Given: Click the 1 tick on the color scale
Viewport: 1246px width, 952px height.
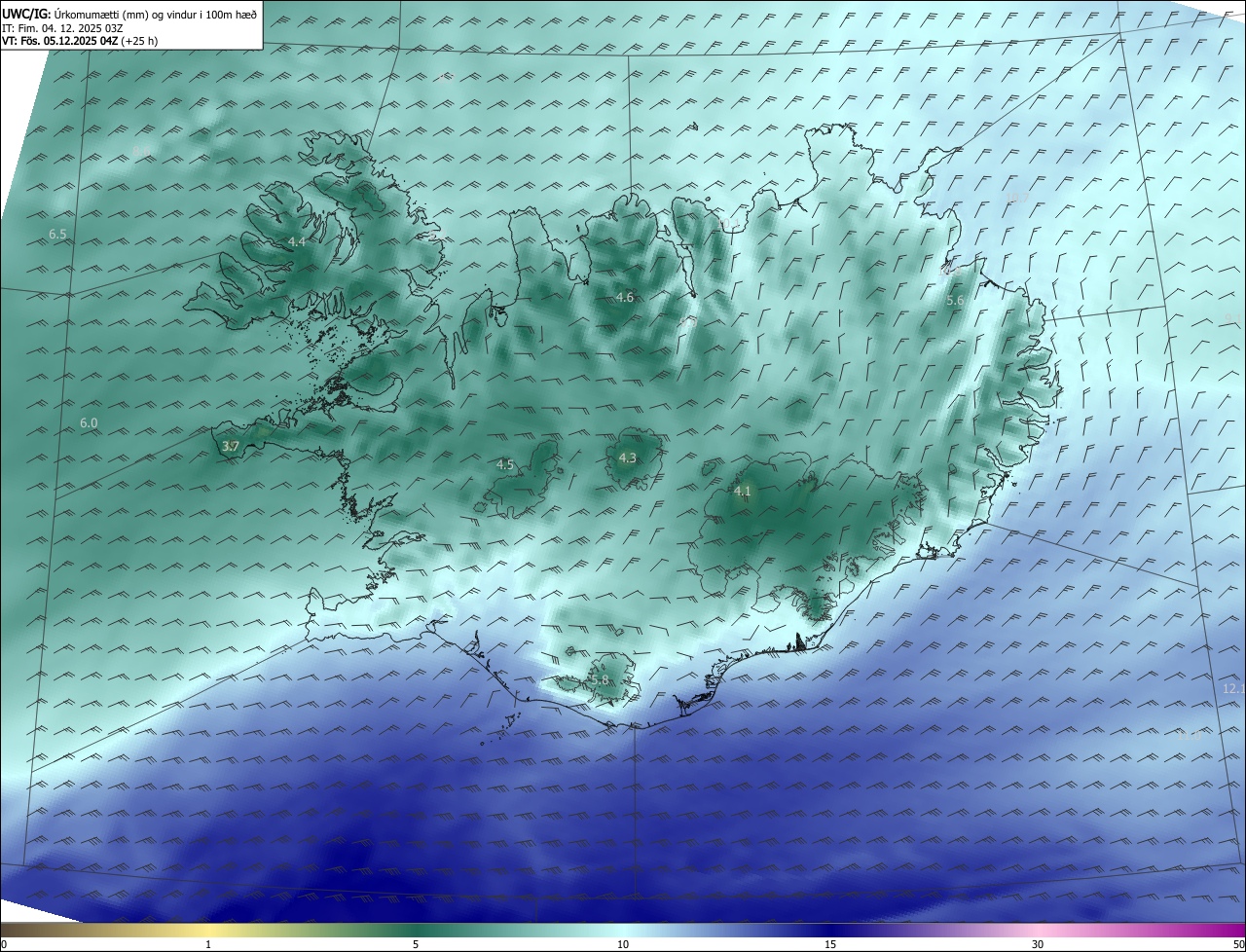Looking at the screenshot, I should pos(208,944).
